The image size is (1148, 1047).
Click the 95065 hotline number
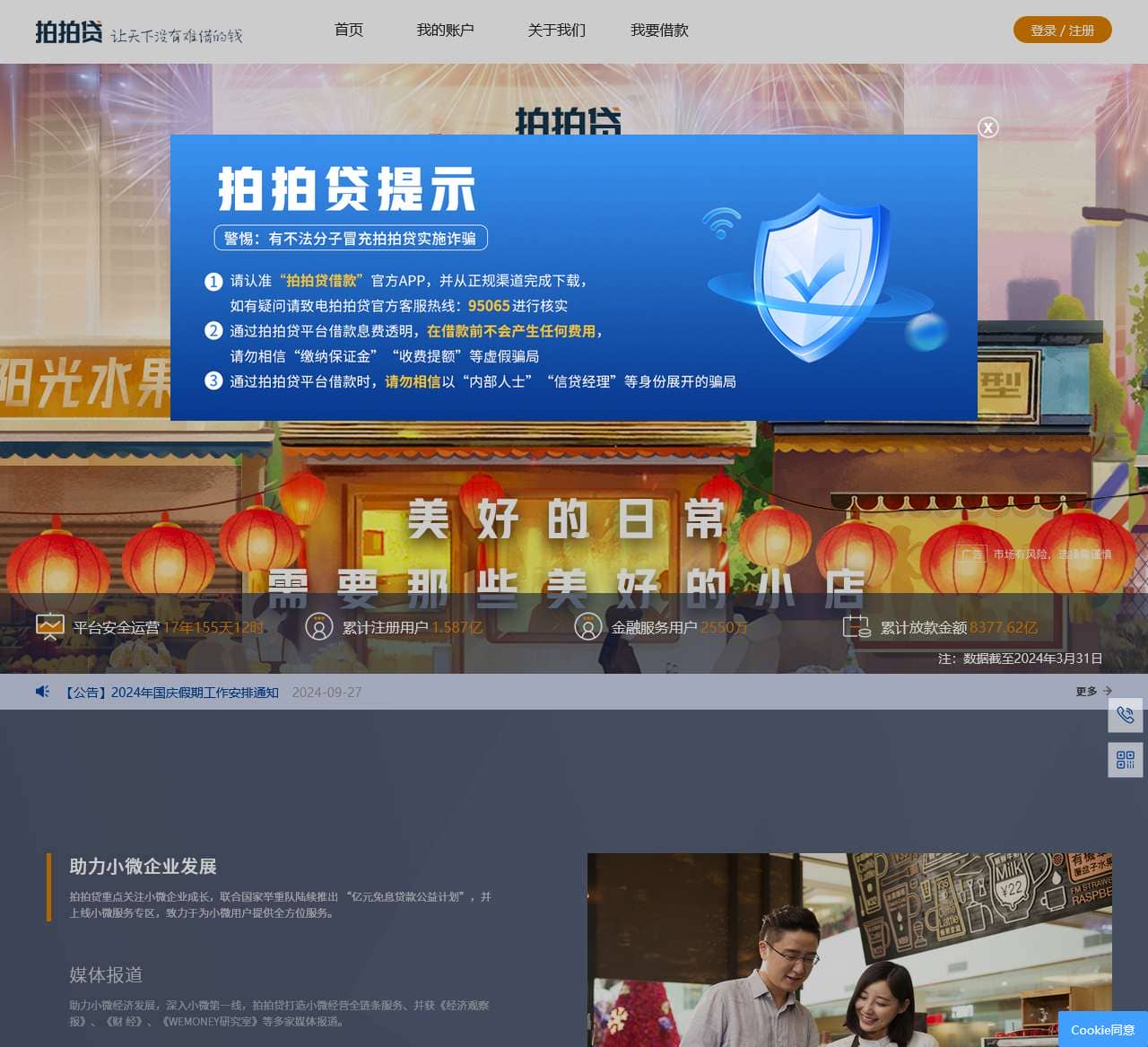coord(489,306)
